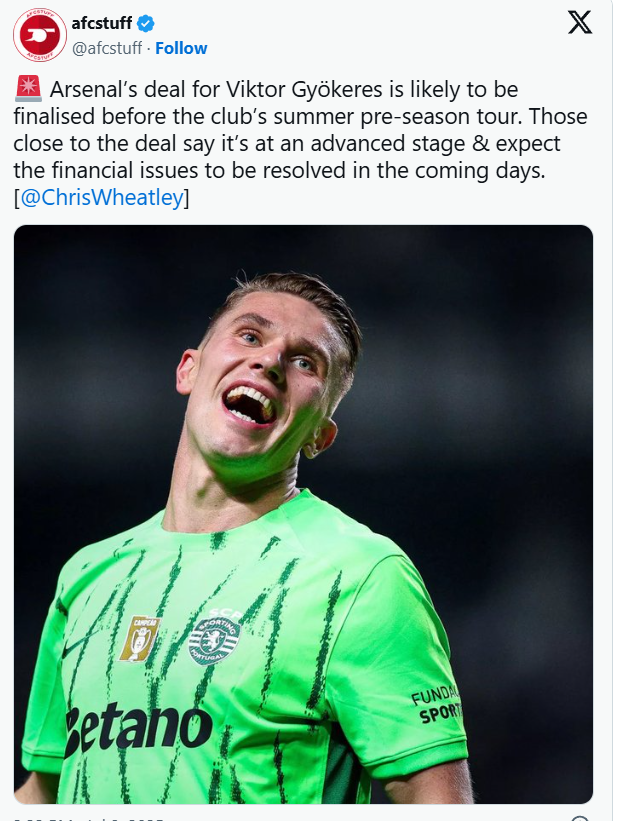
Task: Click the gold Campeão badge on shirt
Action: pyautogui.click(x=139, y=638)
